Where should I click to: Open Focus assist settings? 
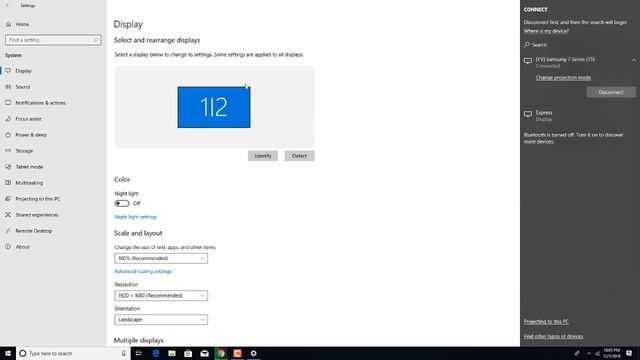pyautogui.click(x=28, y=119)
